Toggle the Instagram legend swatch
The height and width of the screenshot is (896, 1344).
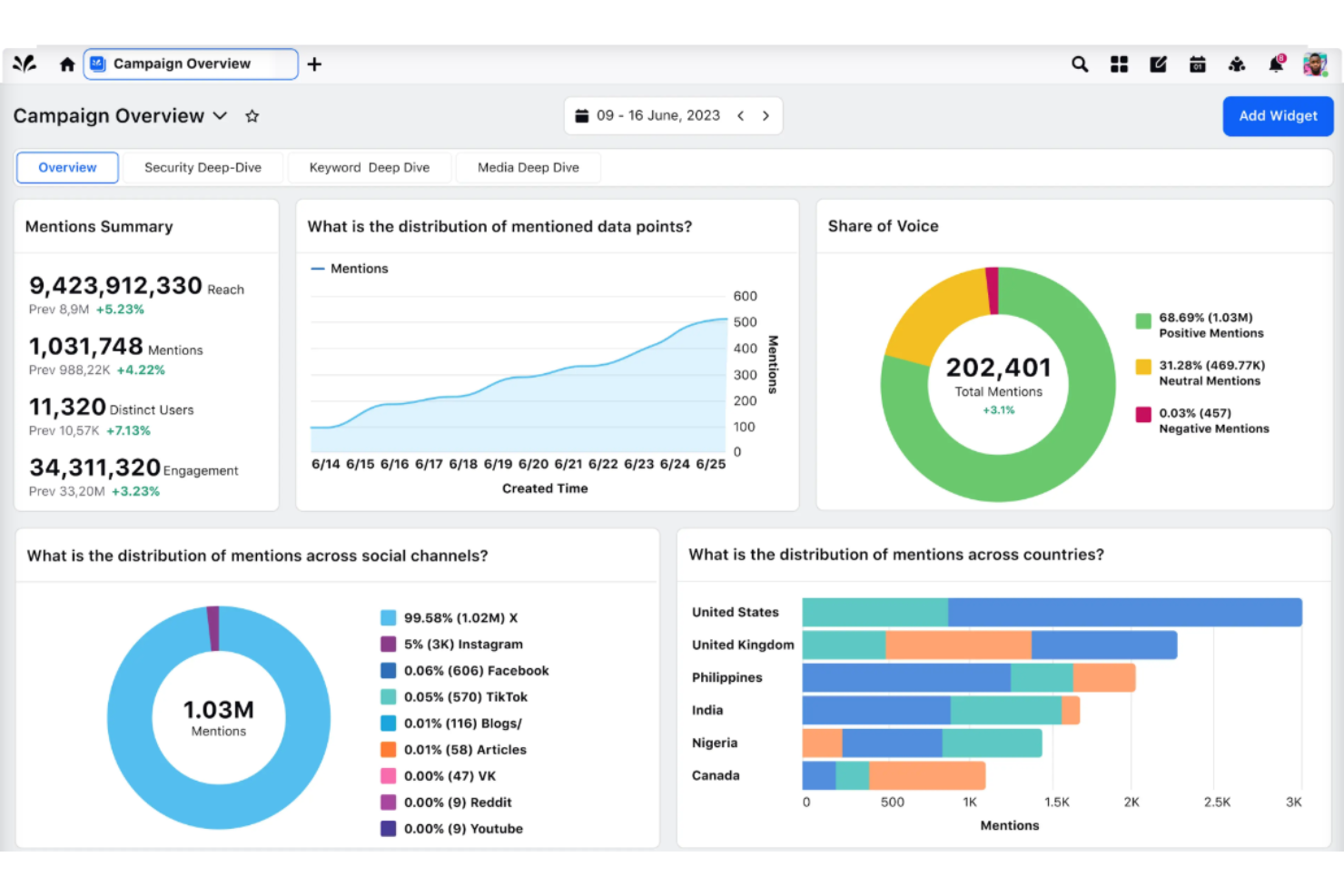388,645
